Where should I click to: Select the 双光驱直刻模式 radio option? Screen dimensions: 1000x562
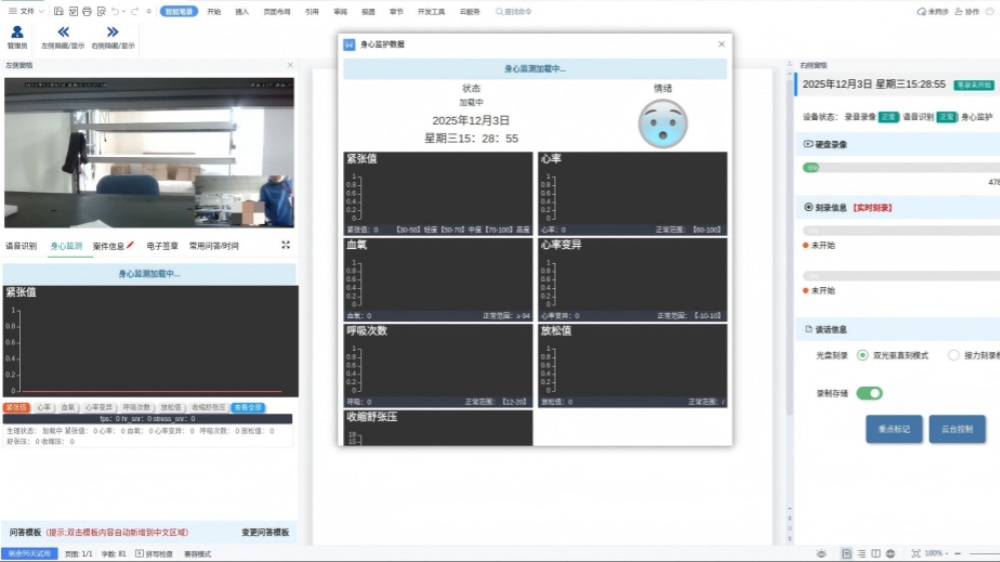pyautogui.click(x=863, y=355)
